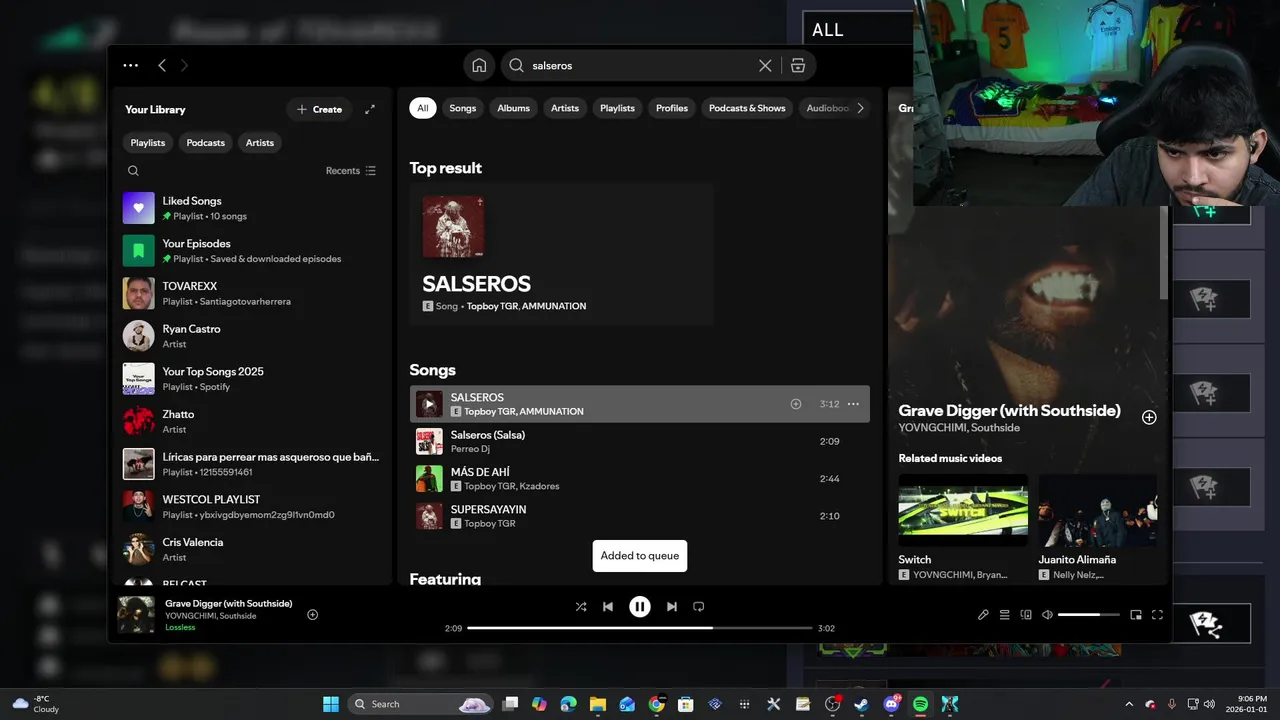The width and height of the screenshot is (1280, 720).
Task: Go to Spotify Home
Action: coord(479,65)
